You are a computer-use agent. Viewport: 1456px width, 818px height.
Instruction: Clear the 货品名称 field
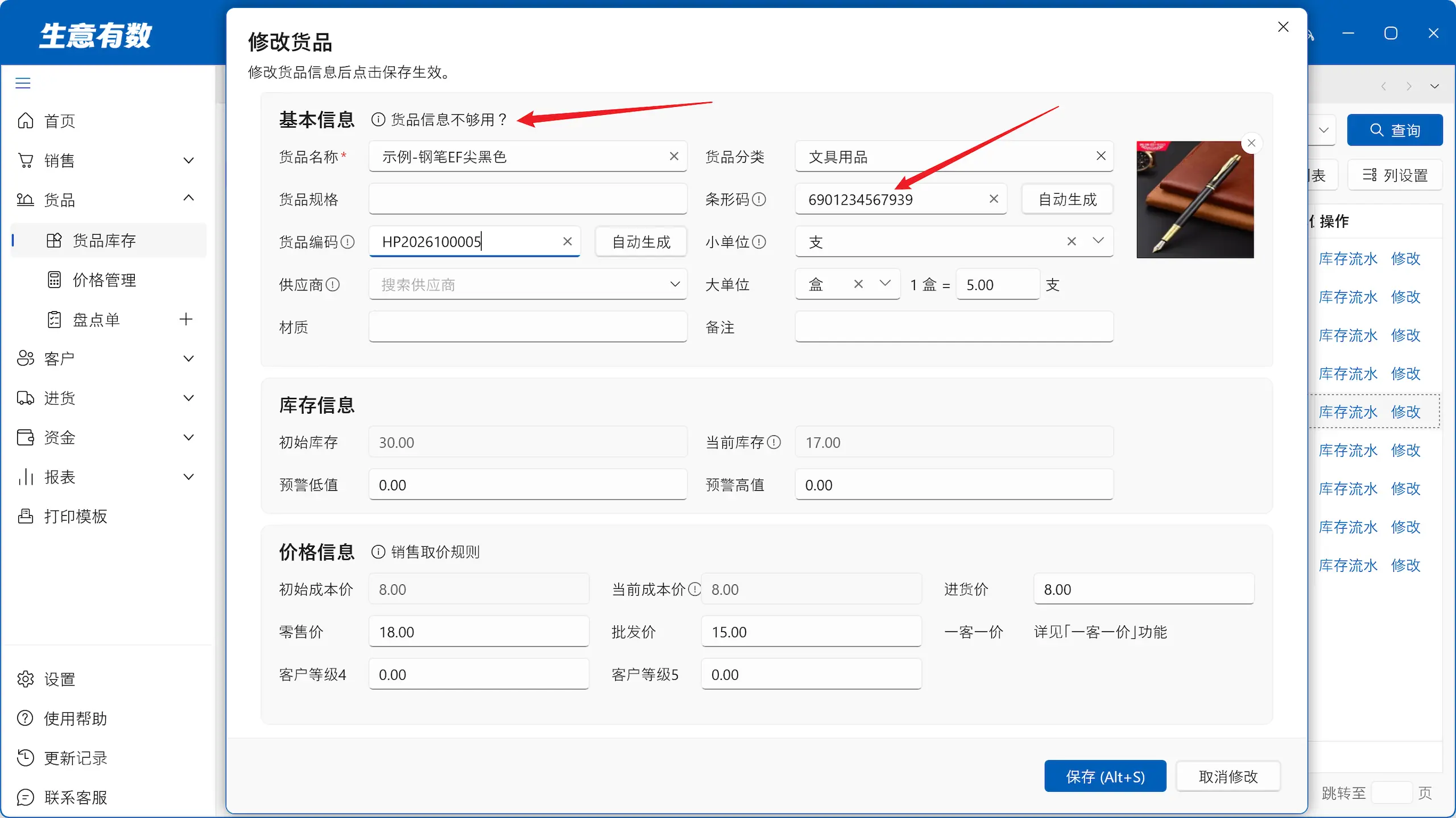click(x=674, y=156)
